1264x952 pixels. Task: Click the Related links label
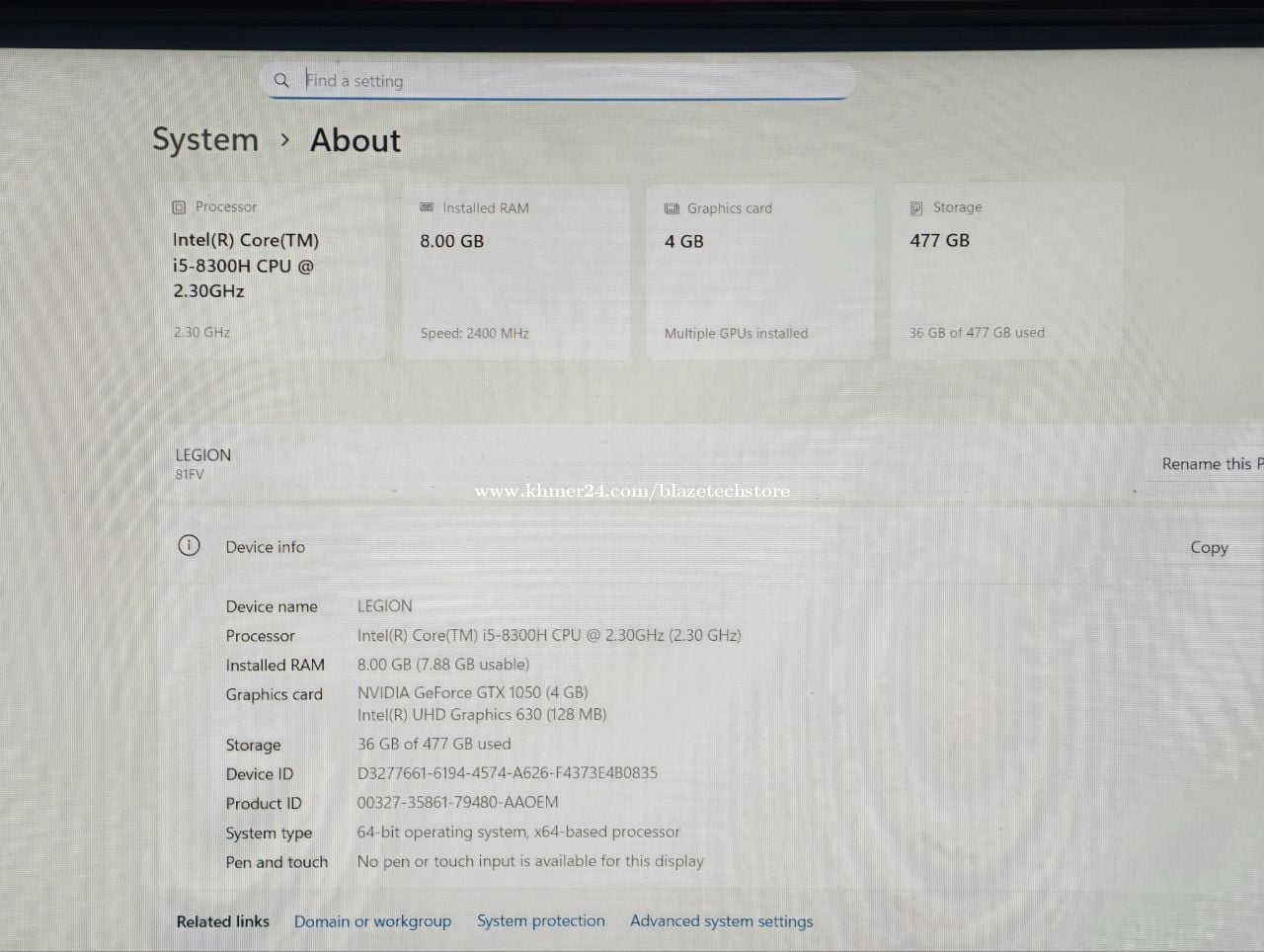[223, 921]
